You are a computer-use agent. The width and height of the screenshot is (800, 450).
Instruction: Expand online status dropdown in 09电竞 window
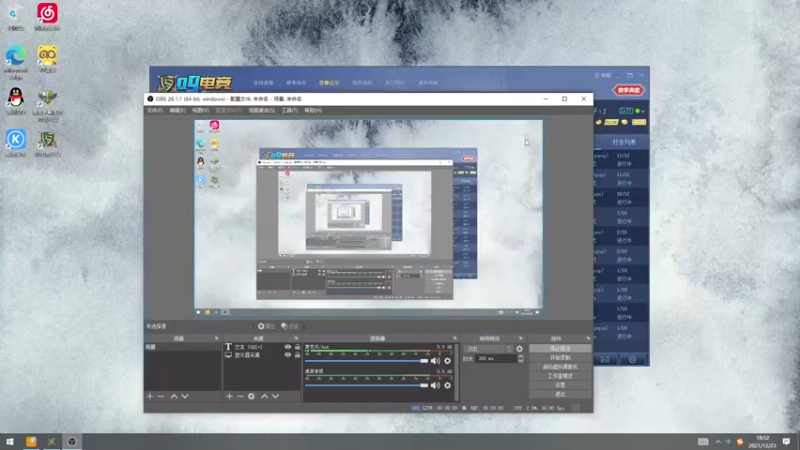(x=643, y=111)
